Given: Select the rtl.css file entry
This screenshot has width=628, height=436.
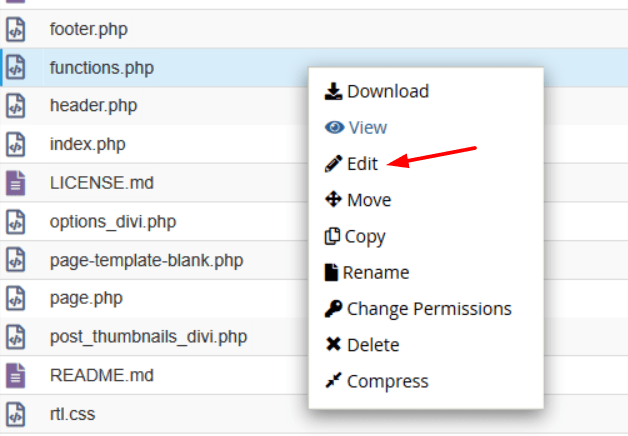Looking at the screenshot, I should click(72, 414).
